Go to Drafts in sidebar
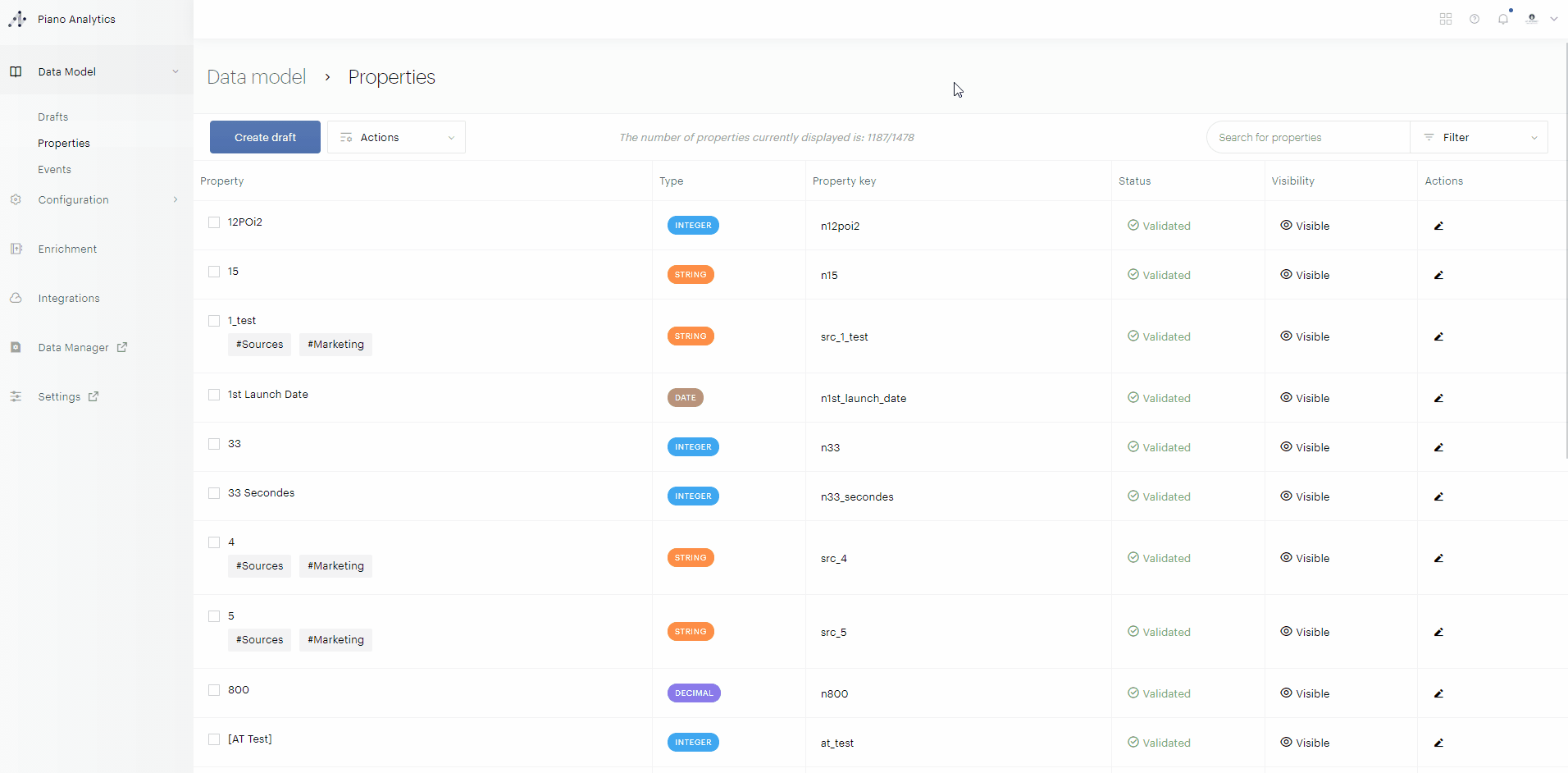This screenshot has height=773, width=1568. click(x=53, y=117)
